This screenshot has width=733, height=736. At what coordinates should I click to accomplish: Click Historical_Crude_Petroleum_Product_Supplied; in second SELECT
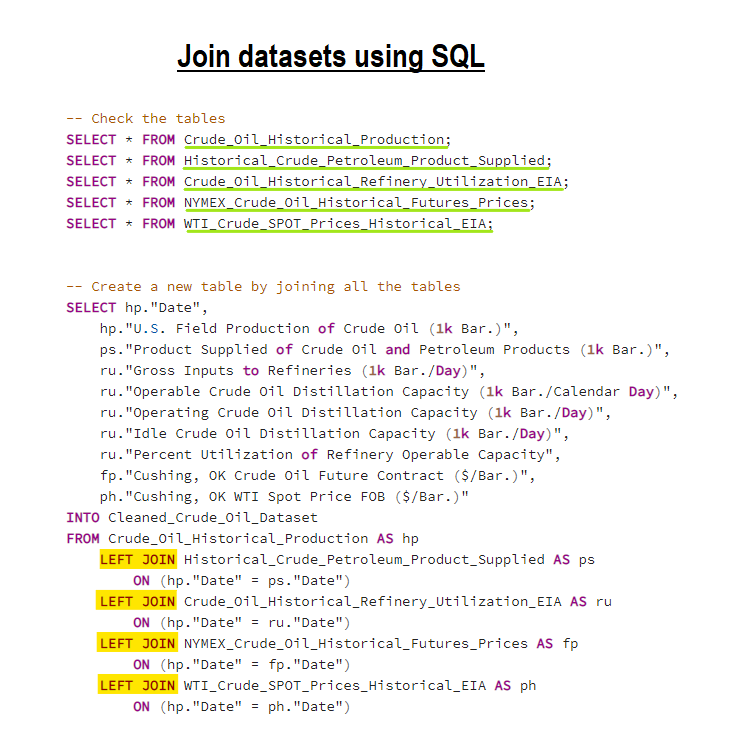367,161
